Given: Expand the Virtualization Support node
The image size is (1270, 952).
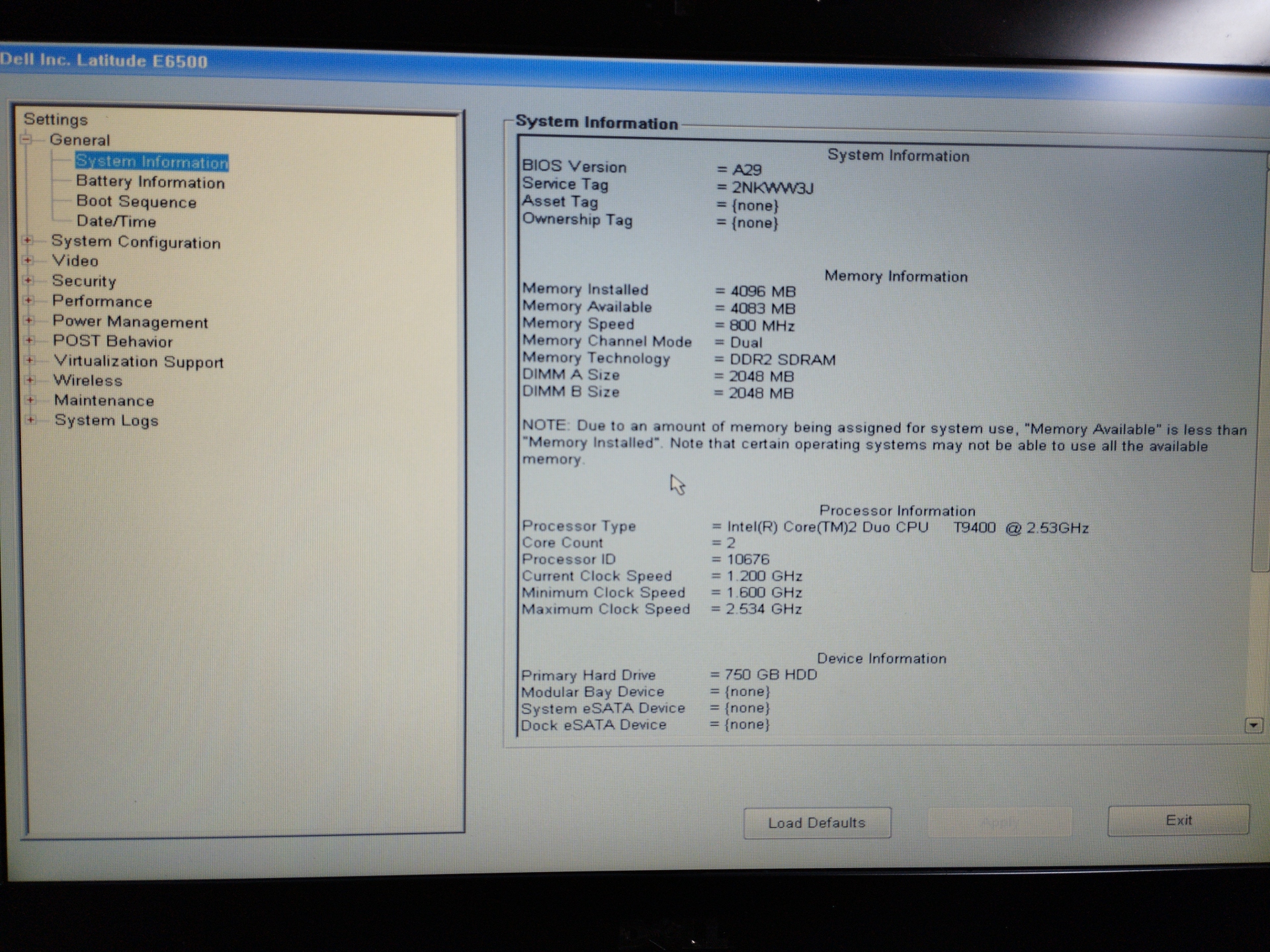Looking at the screenshot, I should (x=30, y=360).
